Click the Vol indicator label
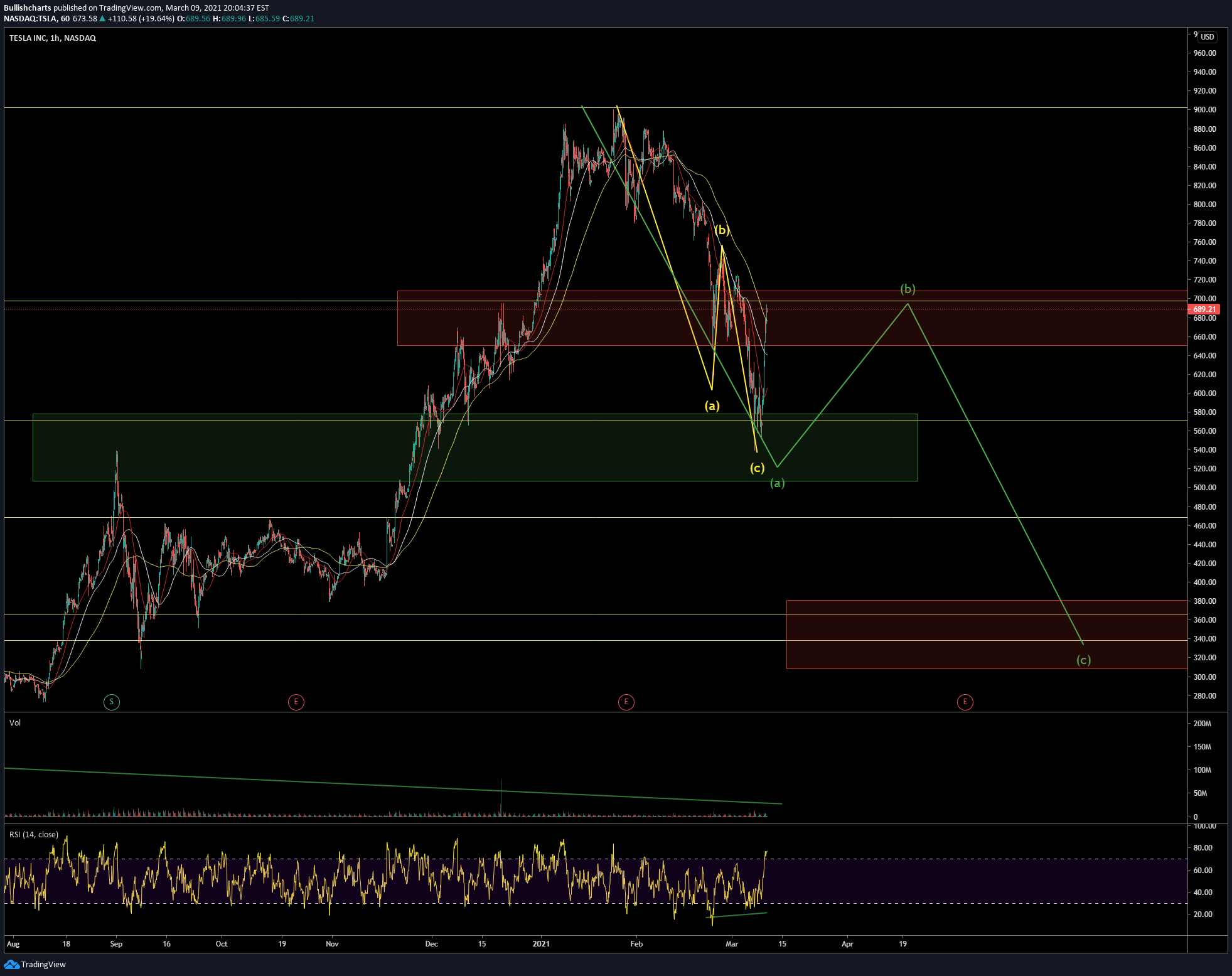1232x976 pixels. pyautogui.click(x=15, y=722)
